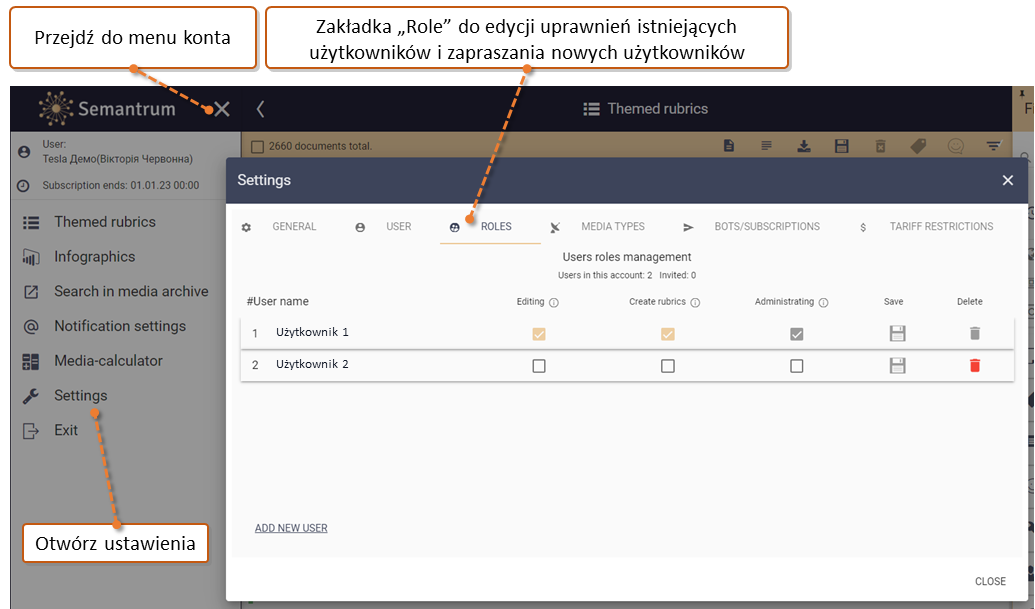Toggle Editing checkbox for Użytkownik 1

(539, 334)
